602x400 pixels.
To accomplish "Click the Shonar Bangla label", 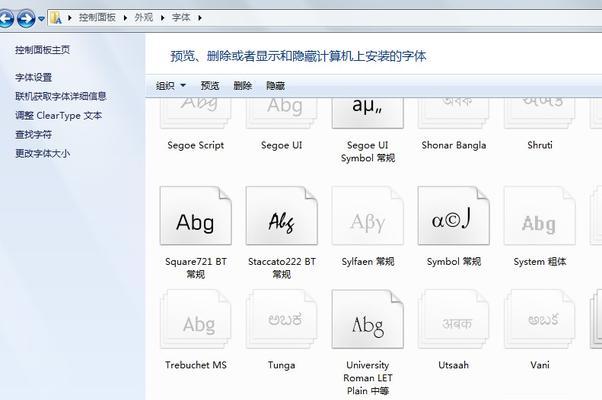I will point(454,145).
